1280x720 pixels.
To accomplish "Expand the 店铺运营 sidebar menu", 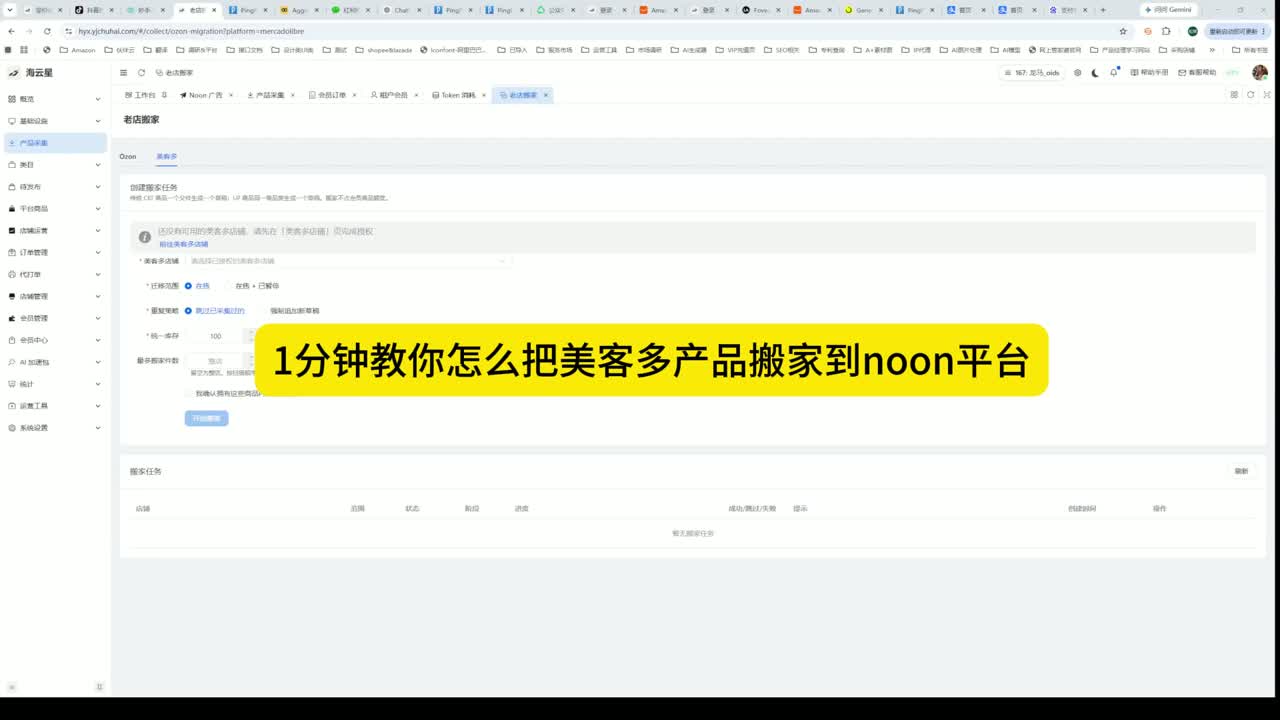I will (x=54, y=231).
